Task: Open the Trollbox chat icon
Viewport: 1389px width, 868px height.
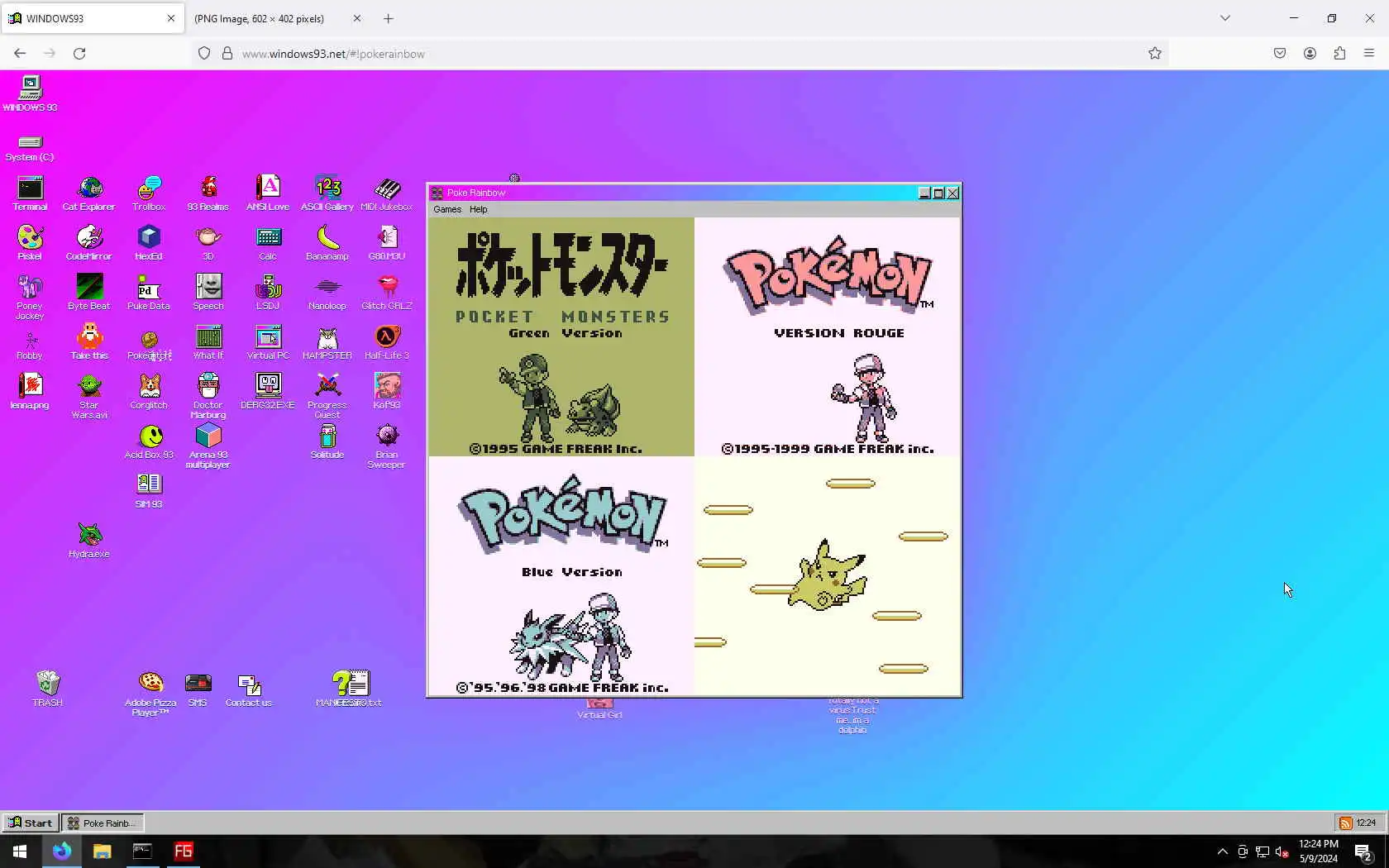Action: (149, 193)
